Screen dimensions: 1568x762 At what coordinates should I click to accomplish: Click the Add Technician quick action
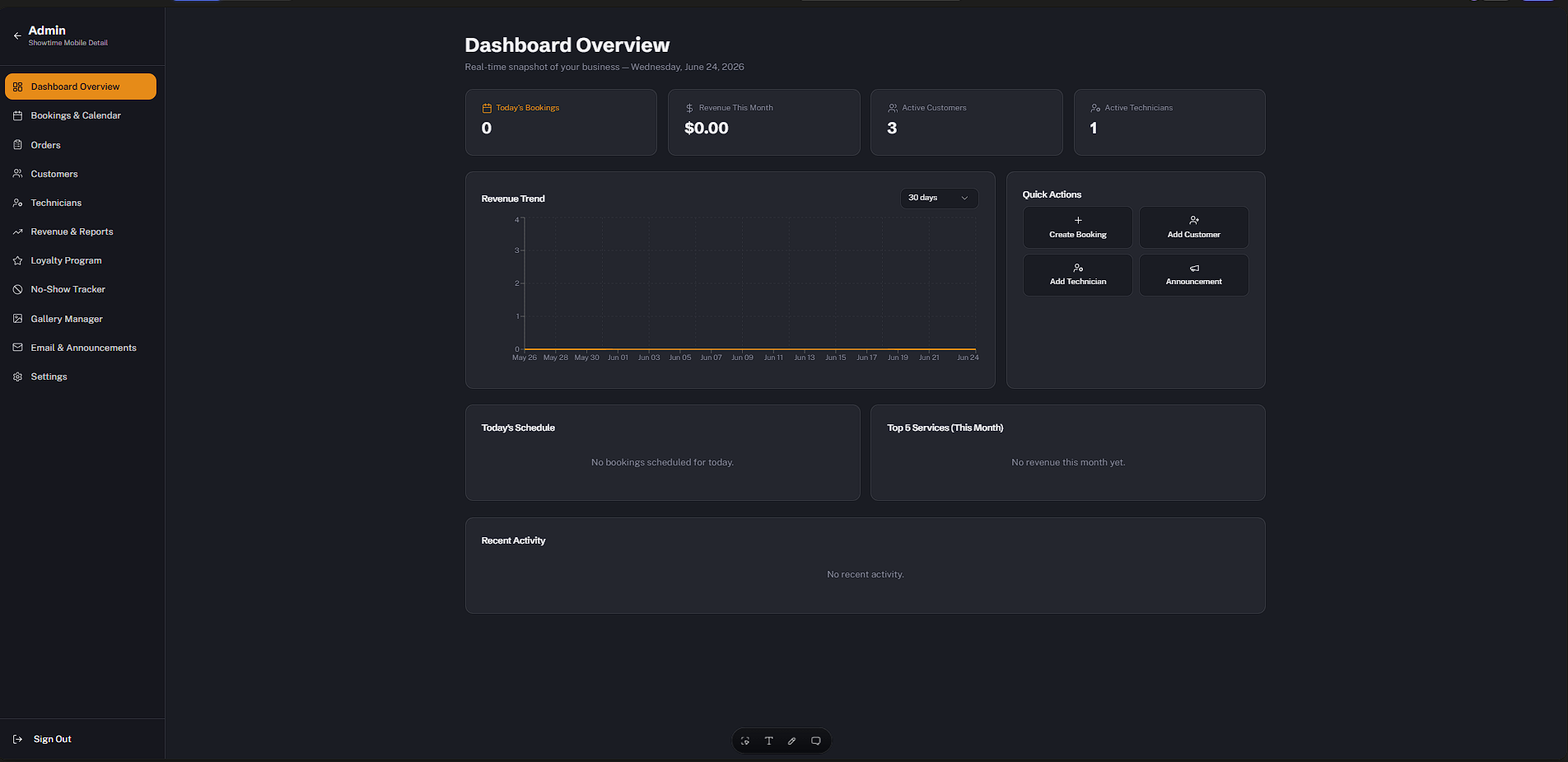[x=1078, y=275]
